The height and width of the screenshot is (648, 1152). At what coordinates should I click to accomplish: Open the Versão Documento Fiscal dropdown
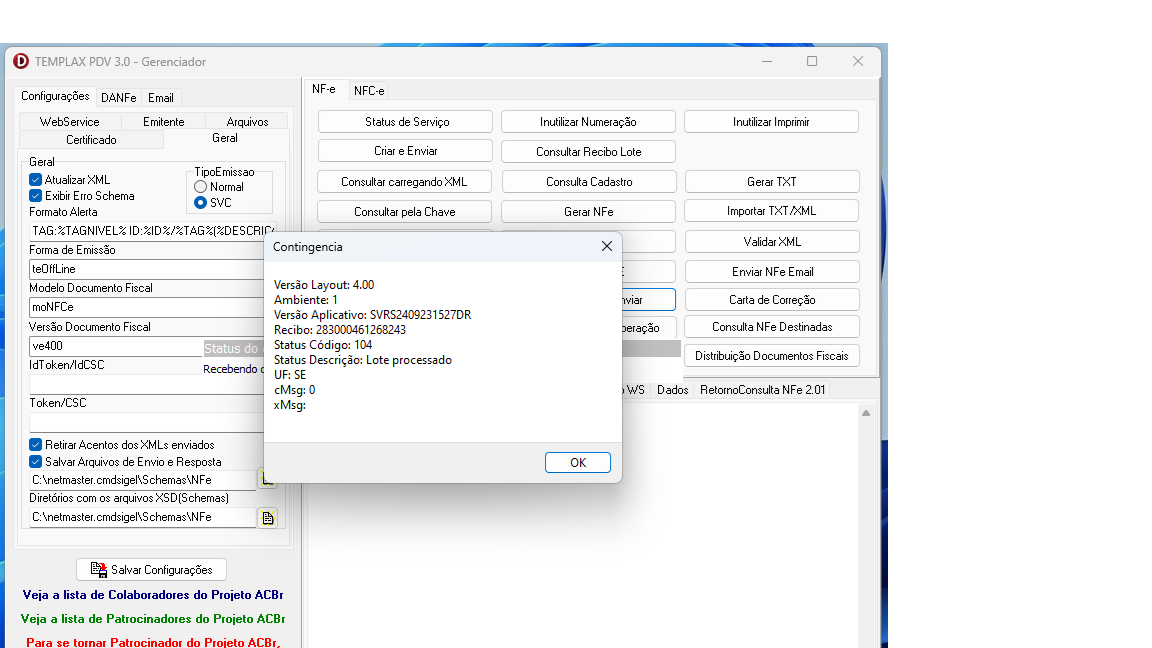pos(115,346)
